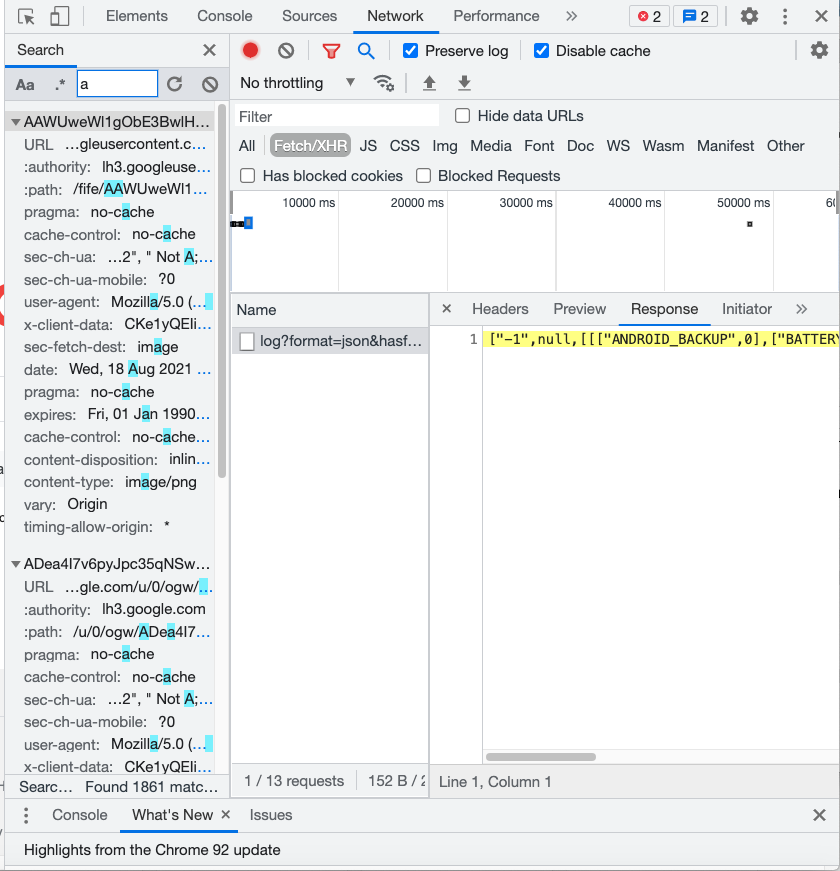Select the log?format=json request row
Screen dimensions: 840x871
(330, 341)
